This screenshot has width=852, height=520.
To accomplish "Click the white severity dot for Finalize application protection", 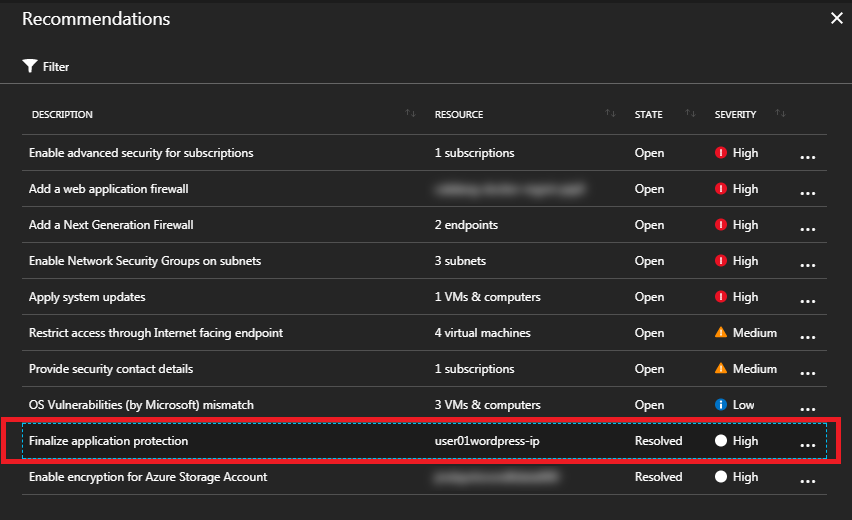I will coord(721,441).
